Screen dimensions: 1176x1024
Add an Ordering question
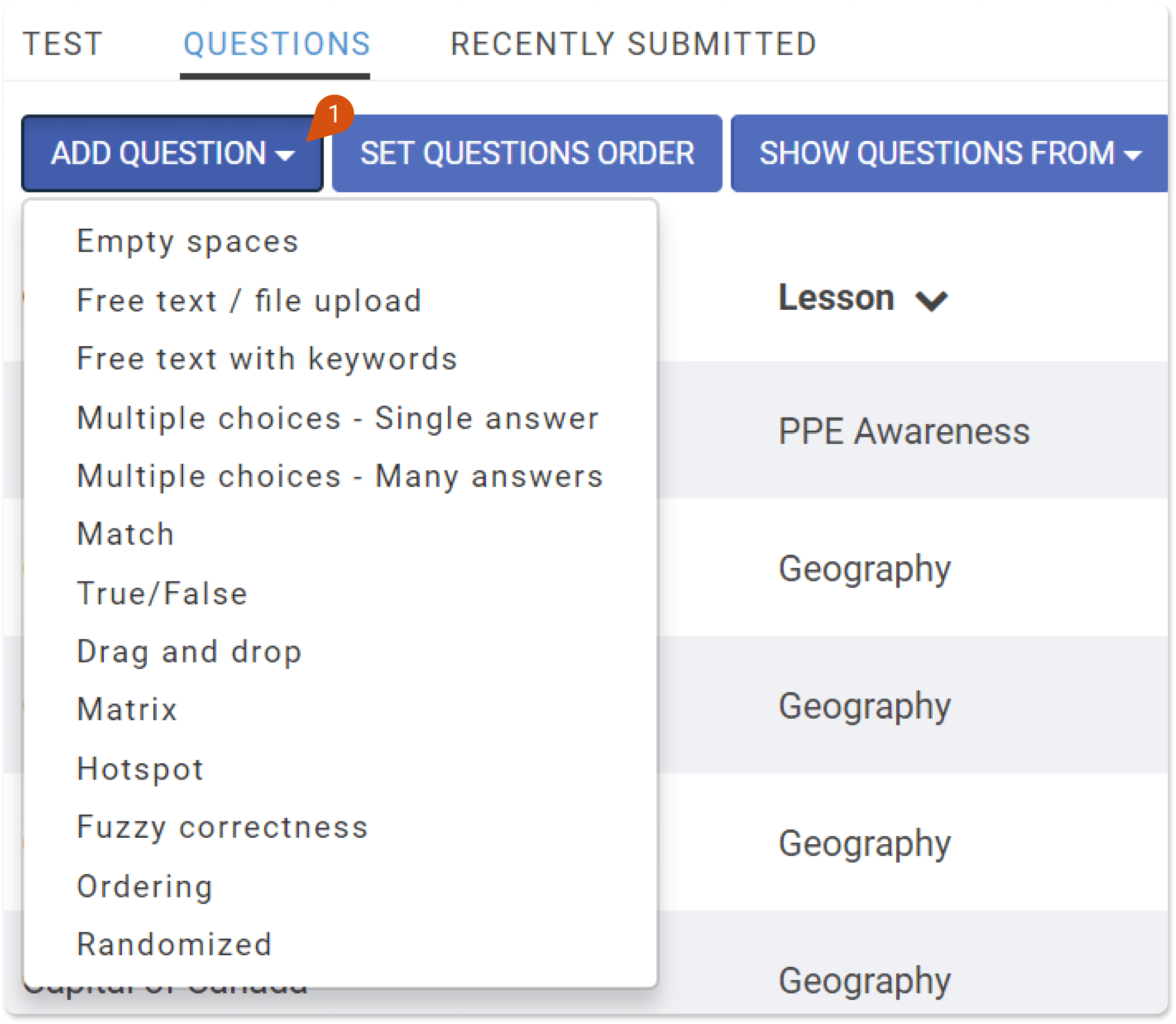145,886
